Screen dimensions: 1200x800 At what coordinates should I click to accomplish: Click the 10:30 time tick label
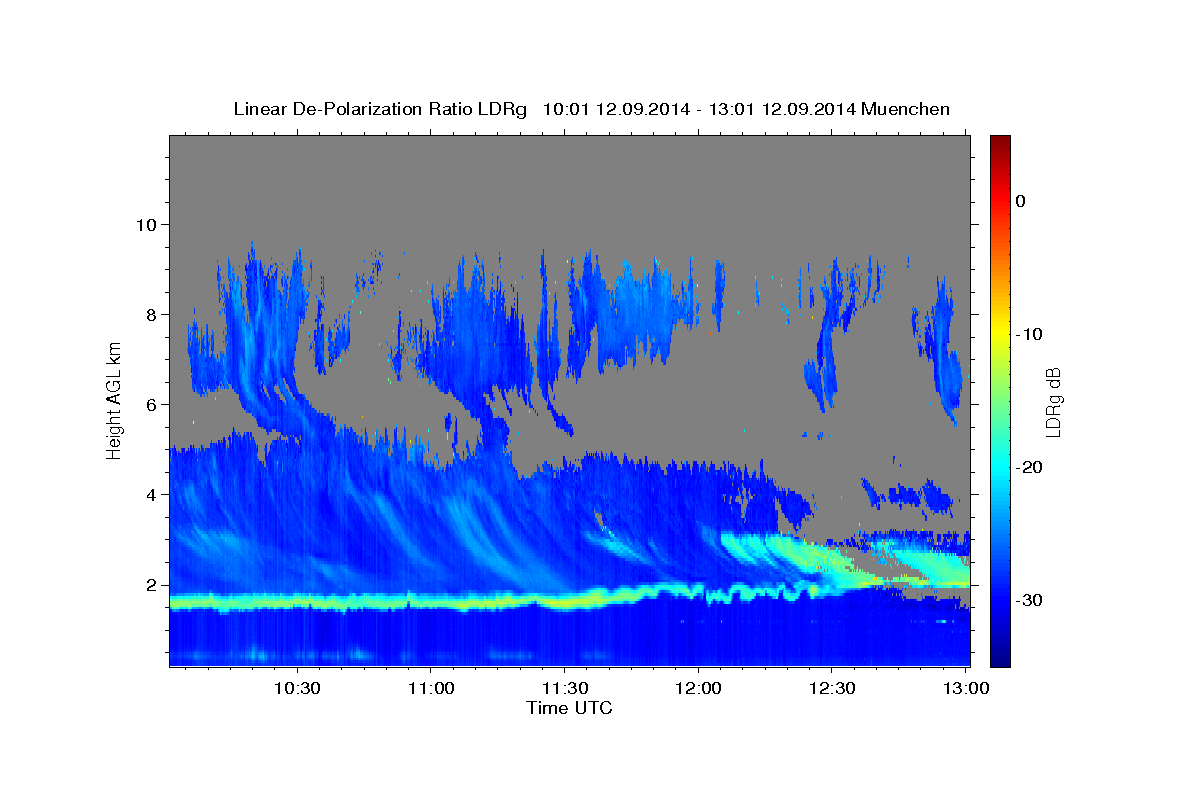point(297,688)
